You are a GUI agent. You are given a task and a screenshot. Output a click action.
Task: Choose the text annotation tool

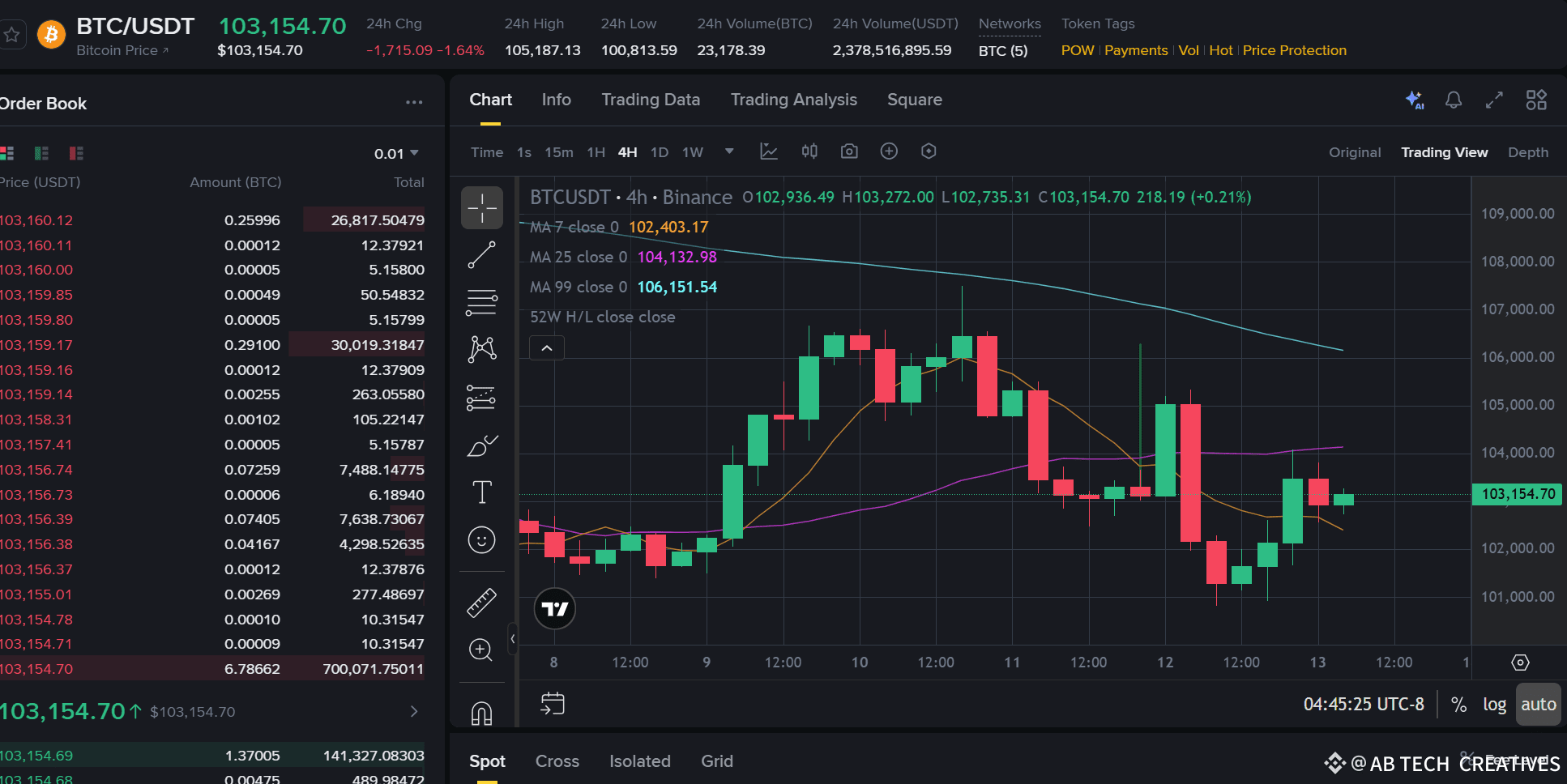(x=481, y=492)
